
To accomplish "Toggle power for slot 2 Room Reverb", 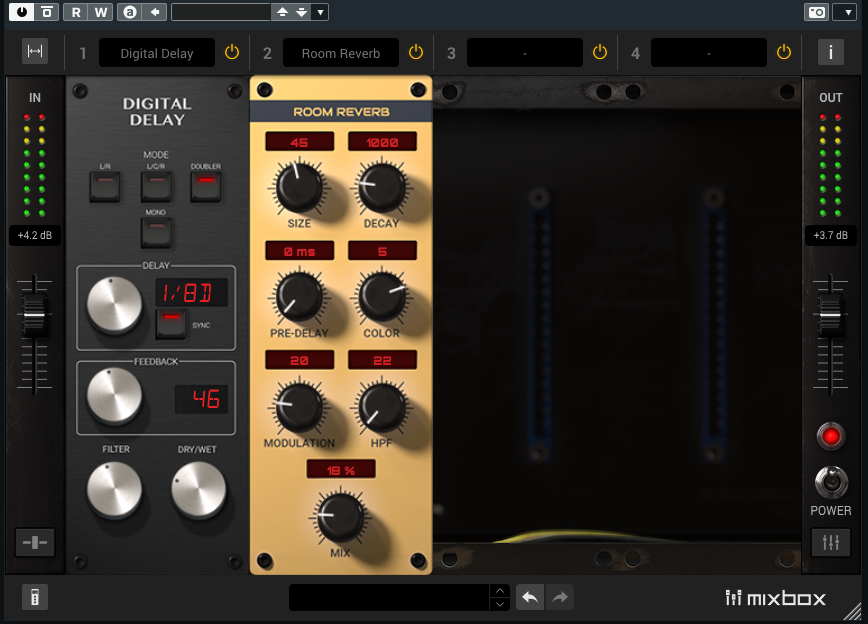I will [416, 52].
